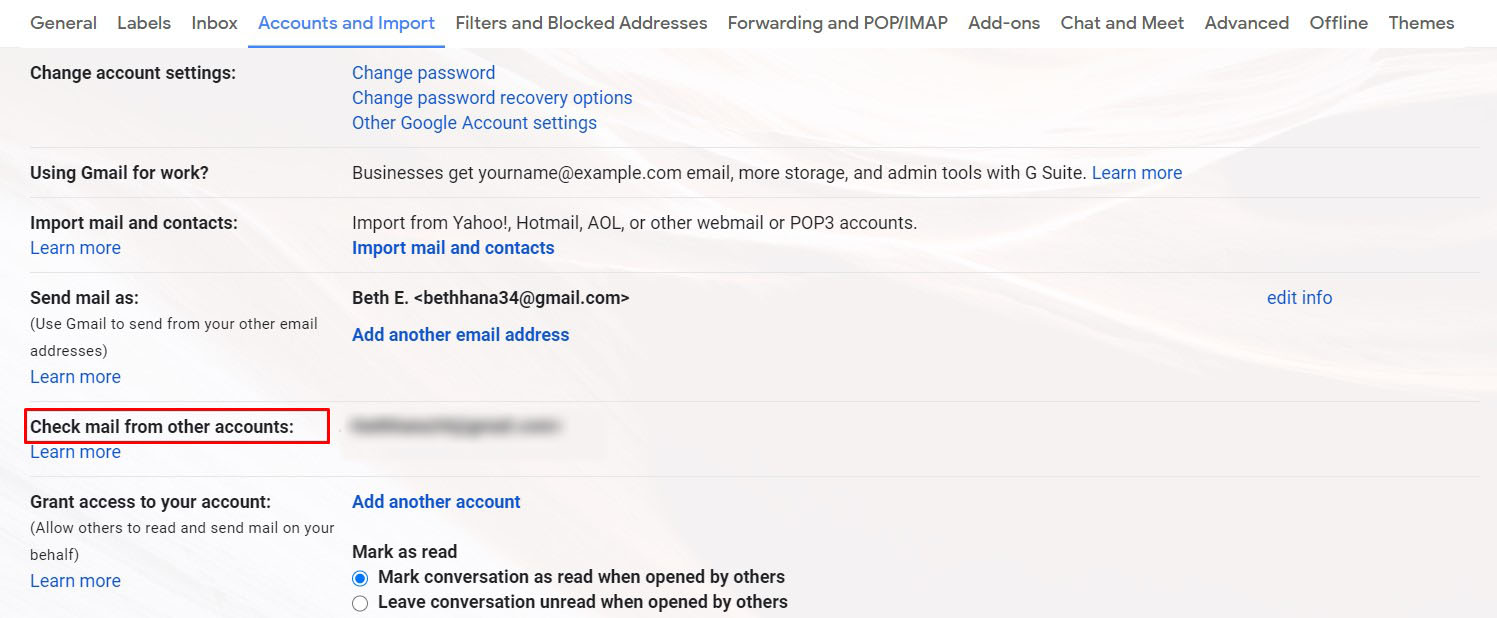This screenshot has height=618, width=1497.
Task: Switch to Chat and Meet tab
Action: click(x=1122, y=23)
